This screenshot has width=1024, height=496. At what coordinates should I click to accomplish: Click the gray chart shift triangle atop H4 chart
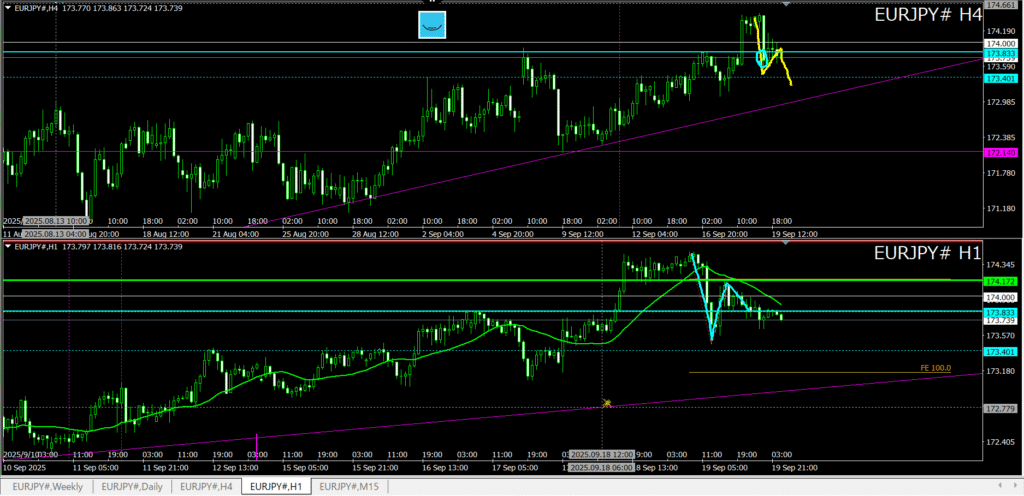click(x=787, y=5)
